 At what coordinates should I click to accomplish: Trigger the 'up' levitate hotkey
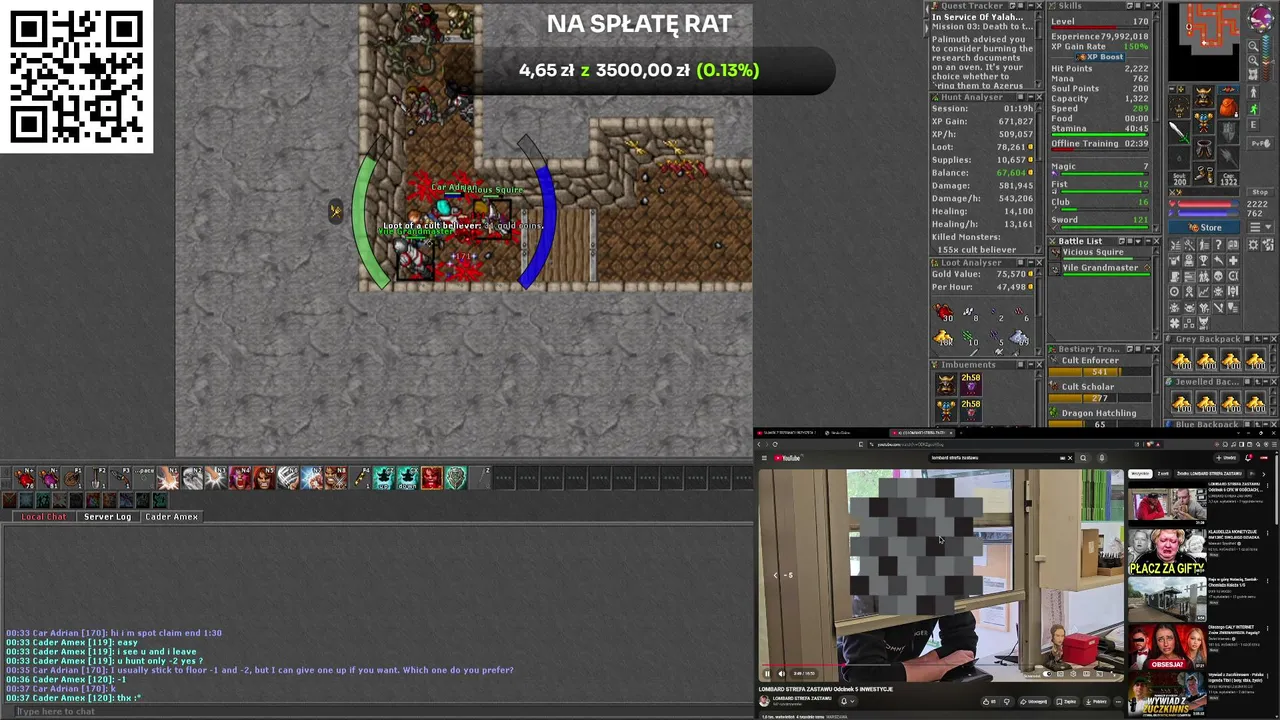383,478
